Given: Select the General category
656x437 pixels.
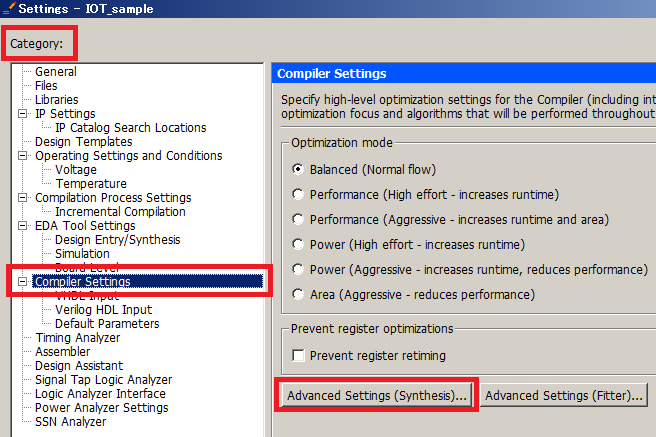Looking at the screenshot, I should tap(55, 72).
